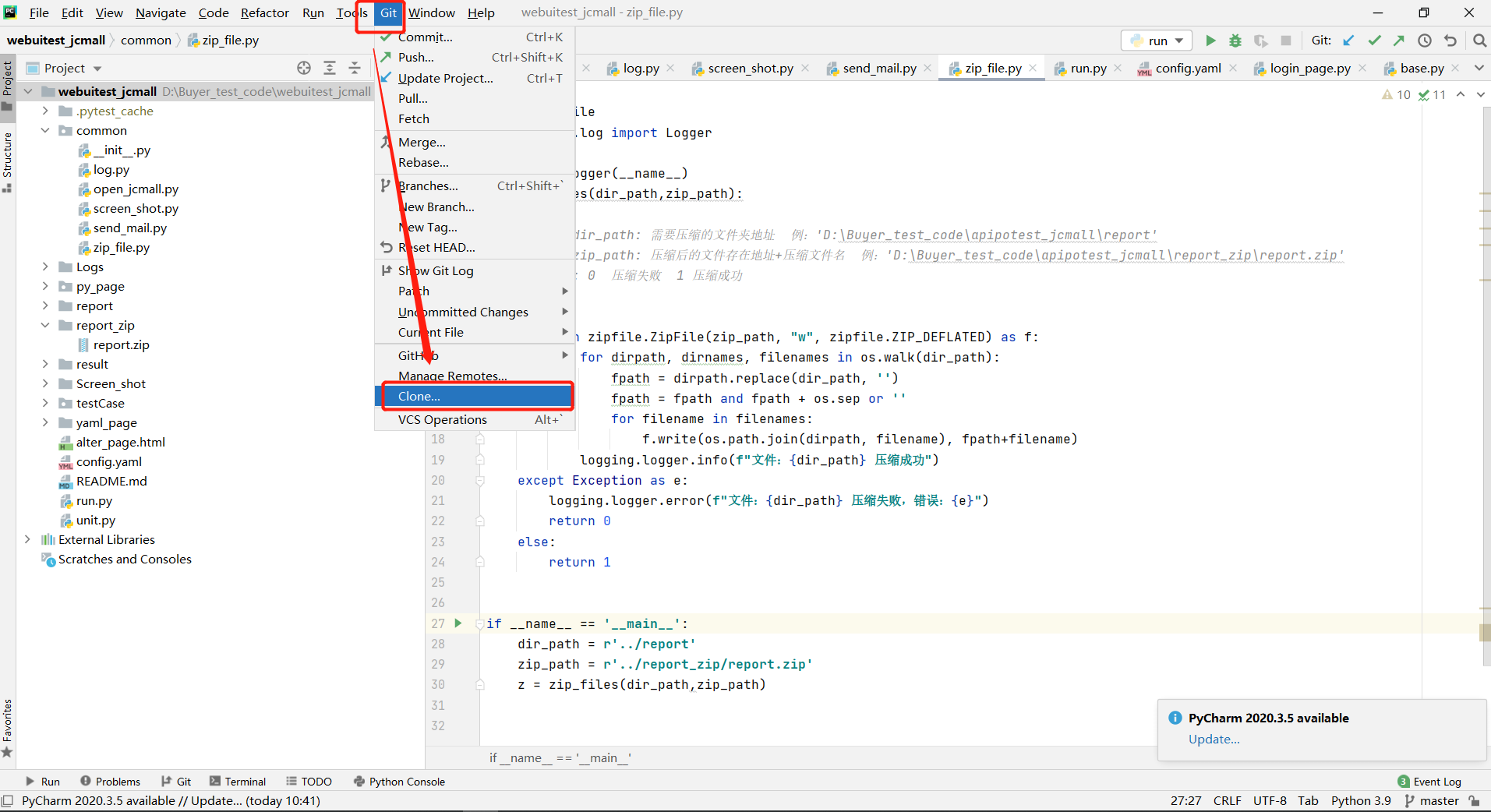The image size is (1491, 812).
Task: Click the if __name__ editor breadcrumb
Action: [x=560, y=757]
